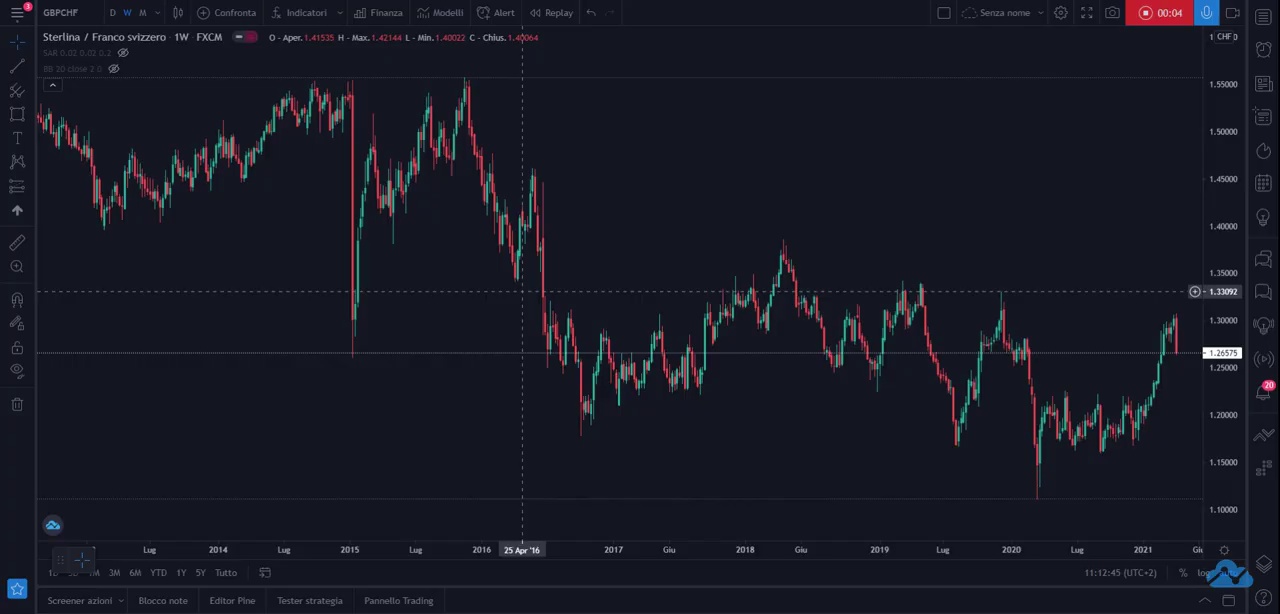Click the Confronta compare button

[x=226, y=13]
